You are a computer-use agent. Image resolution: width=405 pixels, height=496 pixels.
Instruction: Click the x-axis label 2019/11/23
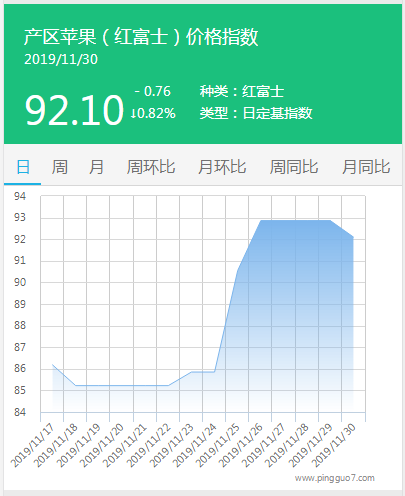point(171,446)
